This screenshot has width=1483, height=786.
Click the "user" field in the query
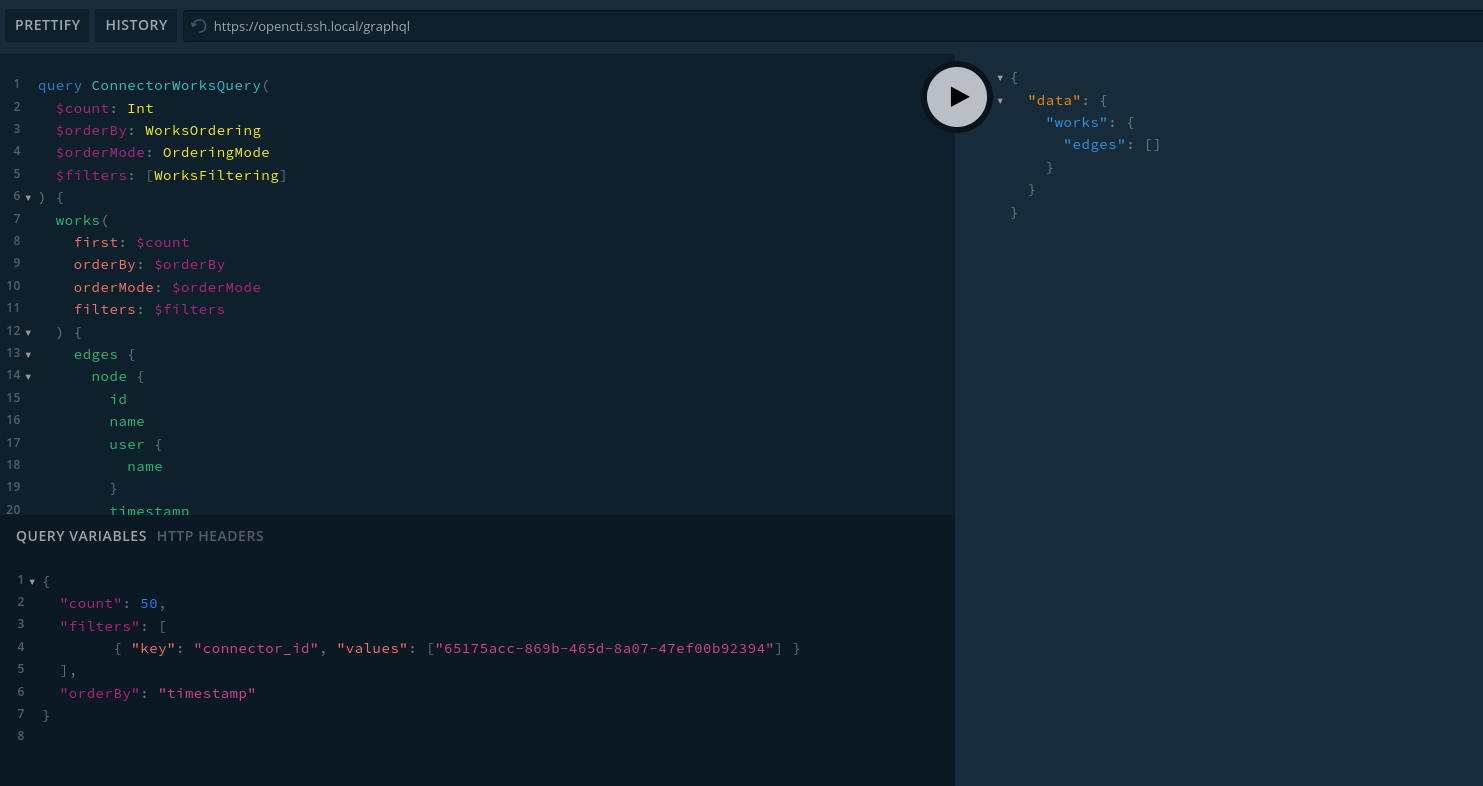click(127, 444)
